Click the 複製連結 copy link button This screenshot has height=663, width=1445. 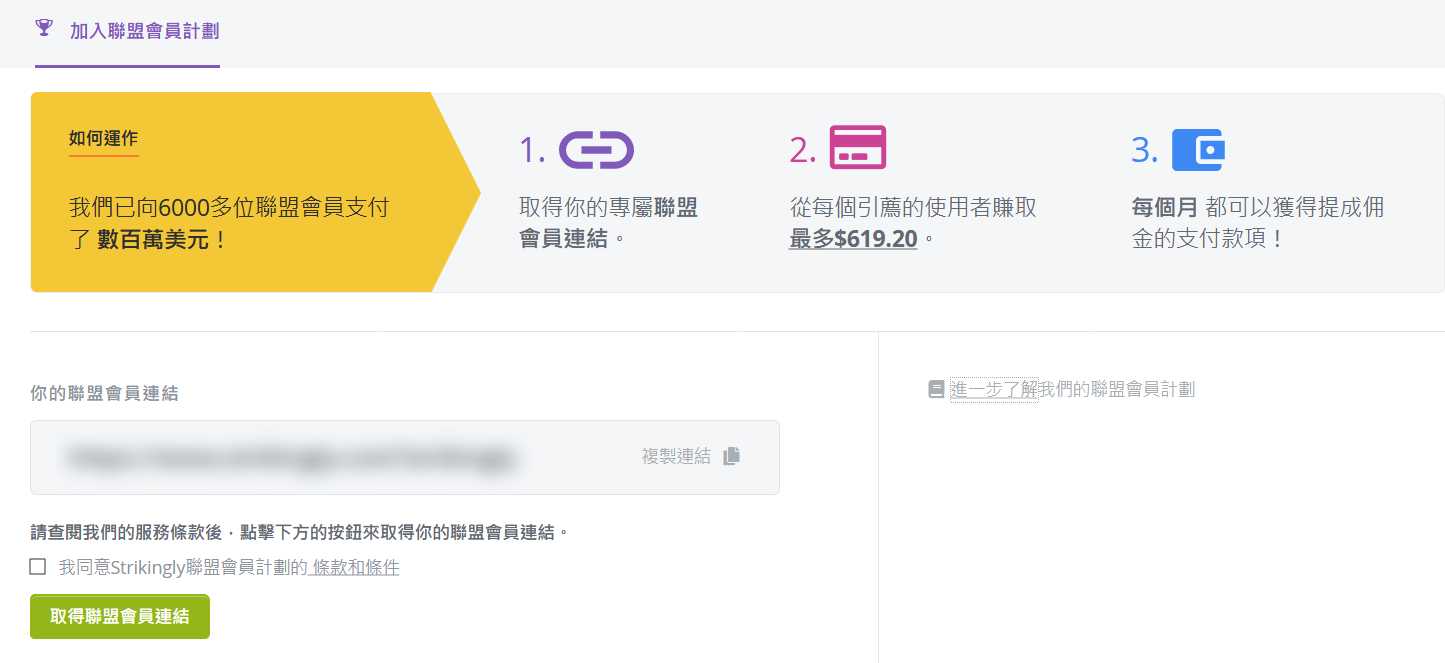point(678,456)
